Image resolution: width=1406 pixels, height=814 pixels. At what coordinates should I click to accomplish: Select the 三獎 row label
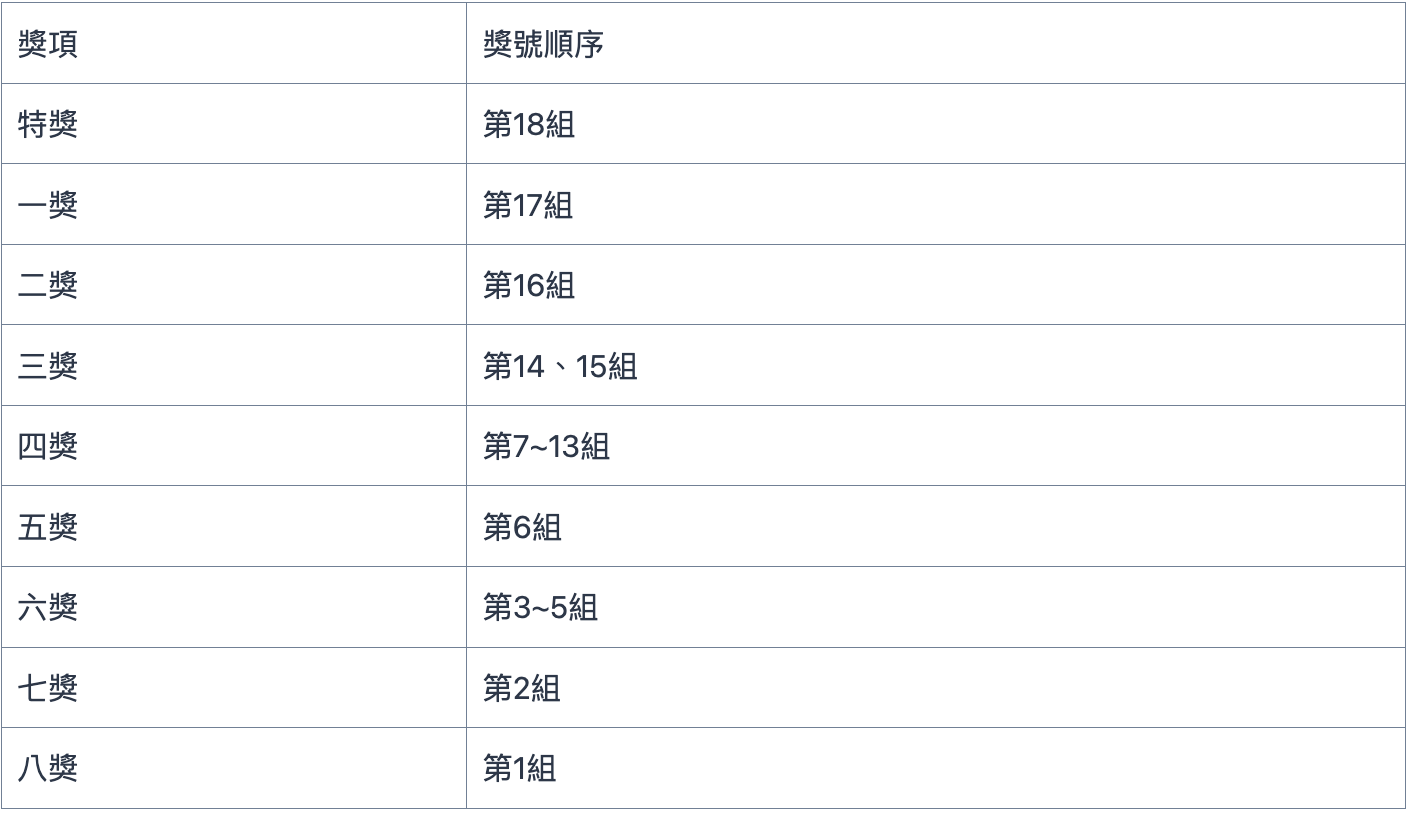tap(233, 365)
